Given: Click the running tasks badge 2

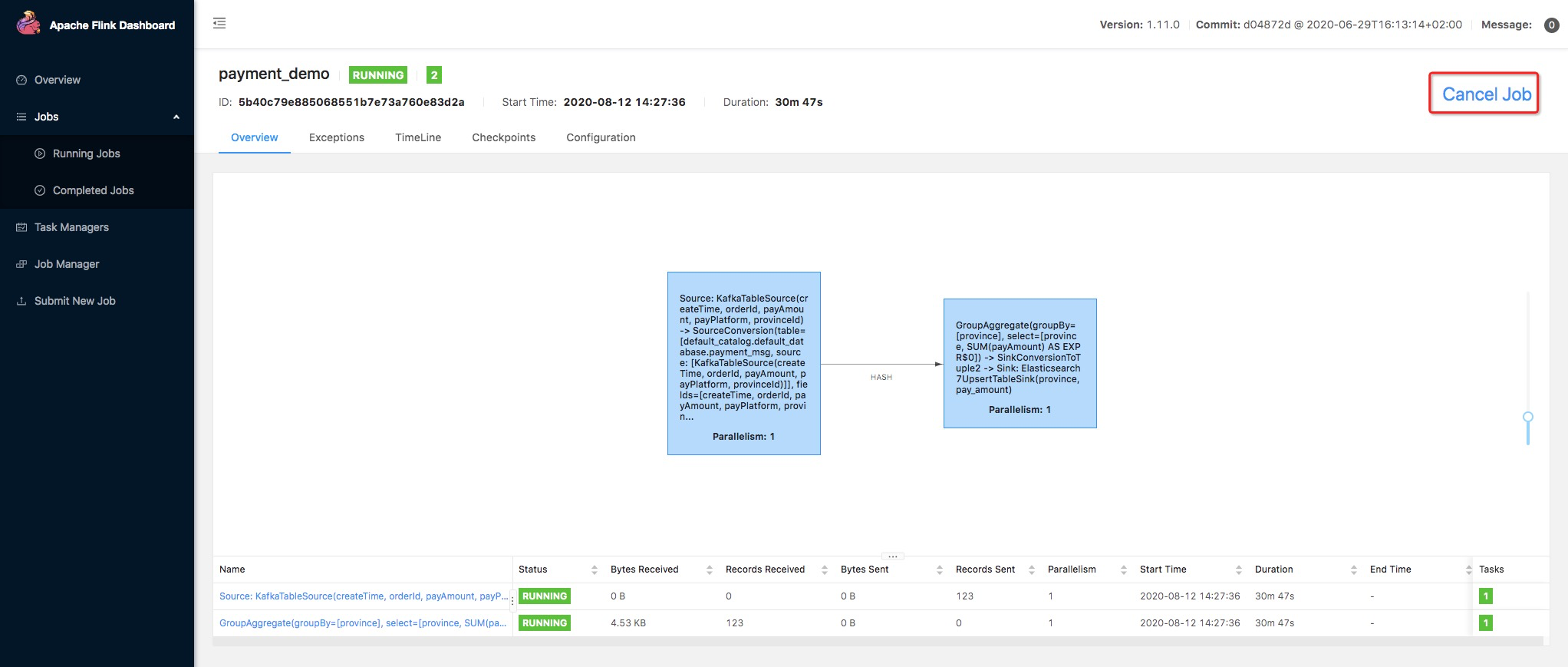Looking at the screenshot, I should [434, 75].
